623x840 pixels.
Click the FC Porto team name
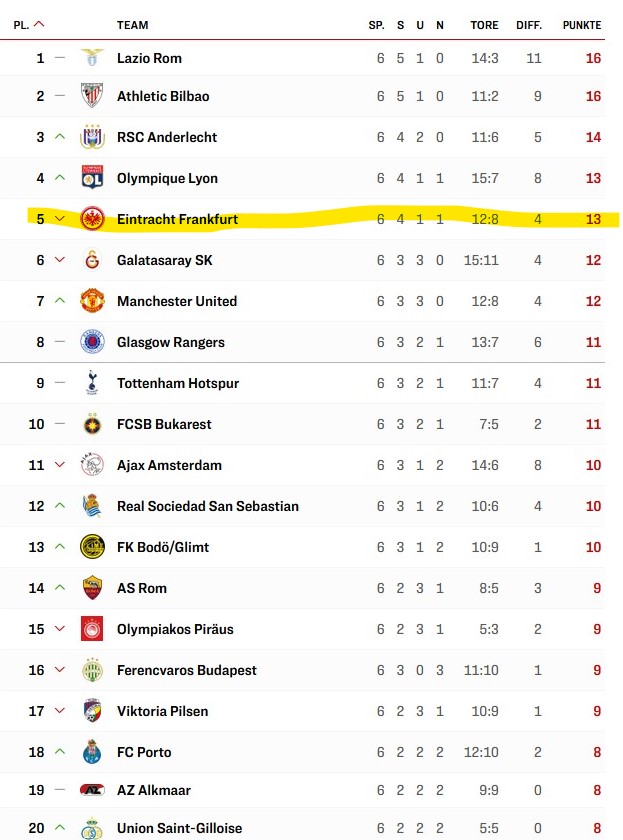point(144,752)
